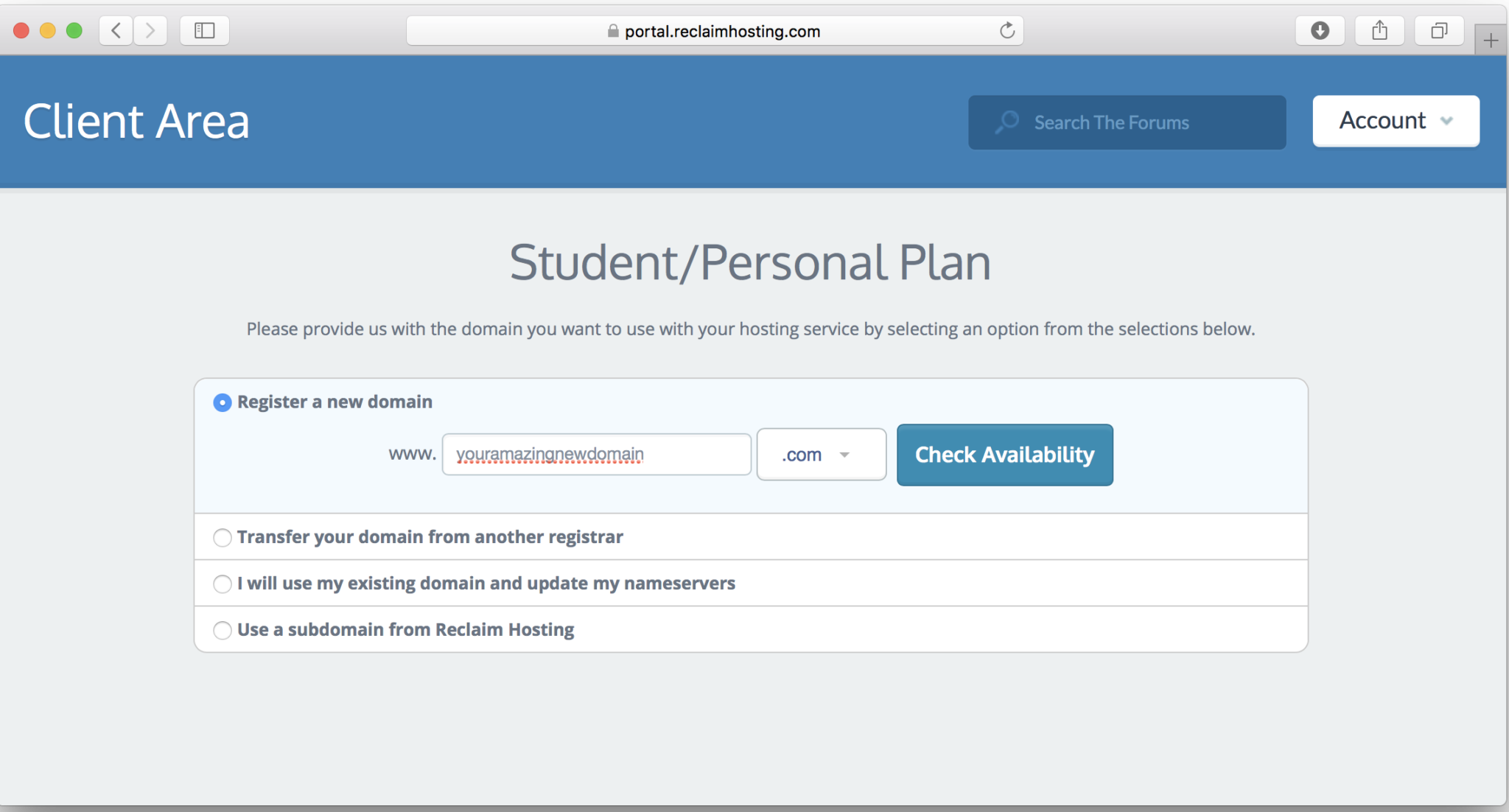Expand the .com domain extension dropdown
The height and width of the screenshot is (812, 1509).
click(821, 455)
